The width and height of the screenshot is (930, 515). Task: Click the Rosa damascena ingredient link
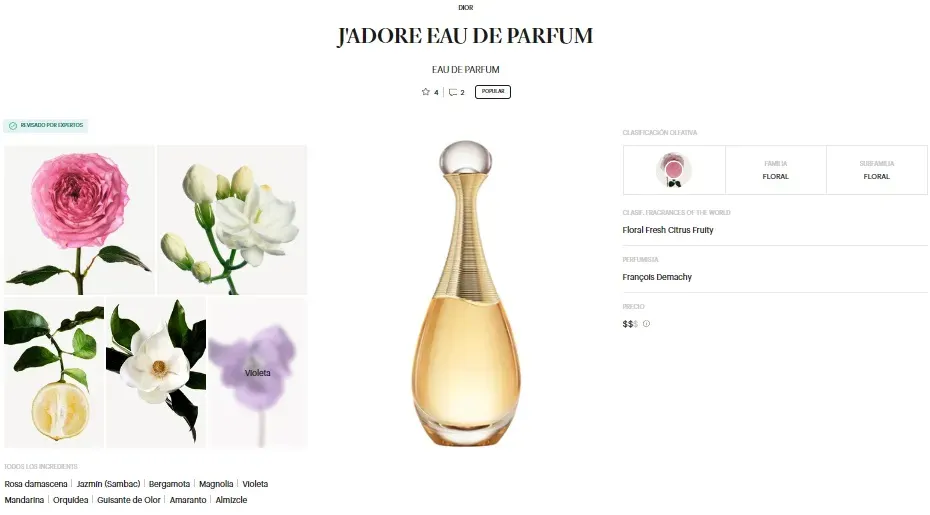pyautogui.click(x=36, y=484)
